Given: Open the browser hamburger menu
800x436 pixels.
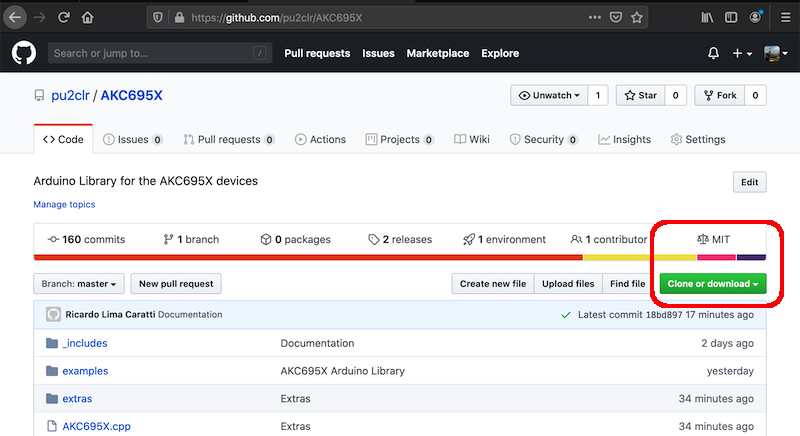Looking at the screenshot, I should (x=786, y=18).
